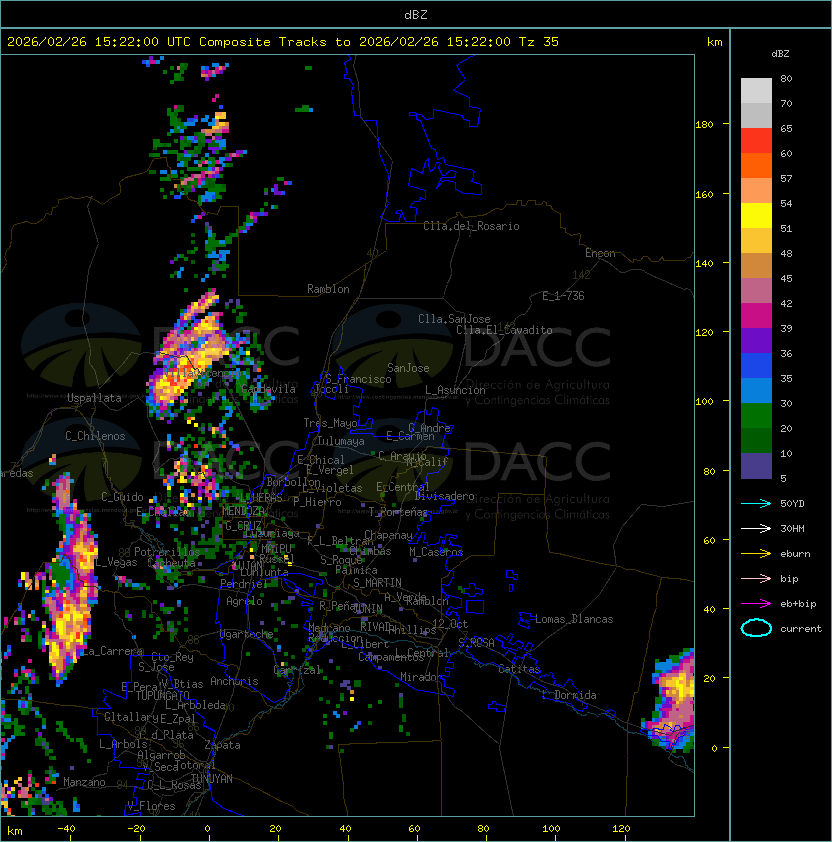Pick the bright yellow swatch in dBZ scale
Image resolution: width=832 pixels, height=842 pixels.
(x=756, y=216)
